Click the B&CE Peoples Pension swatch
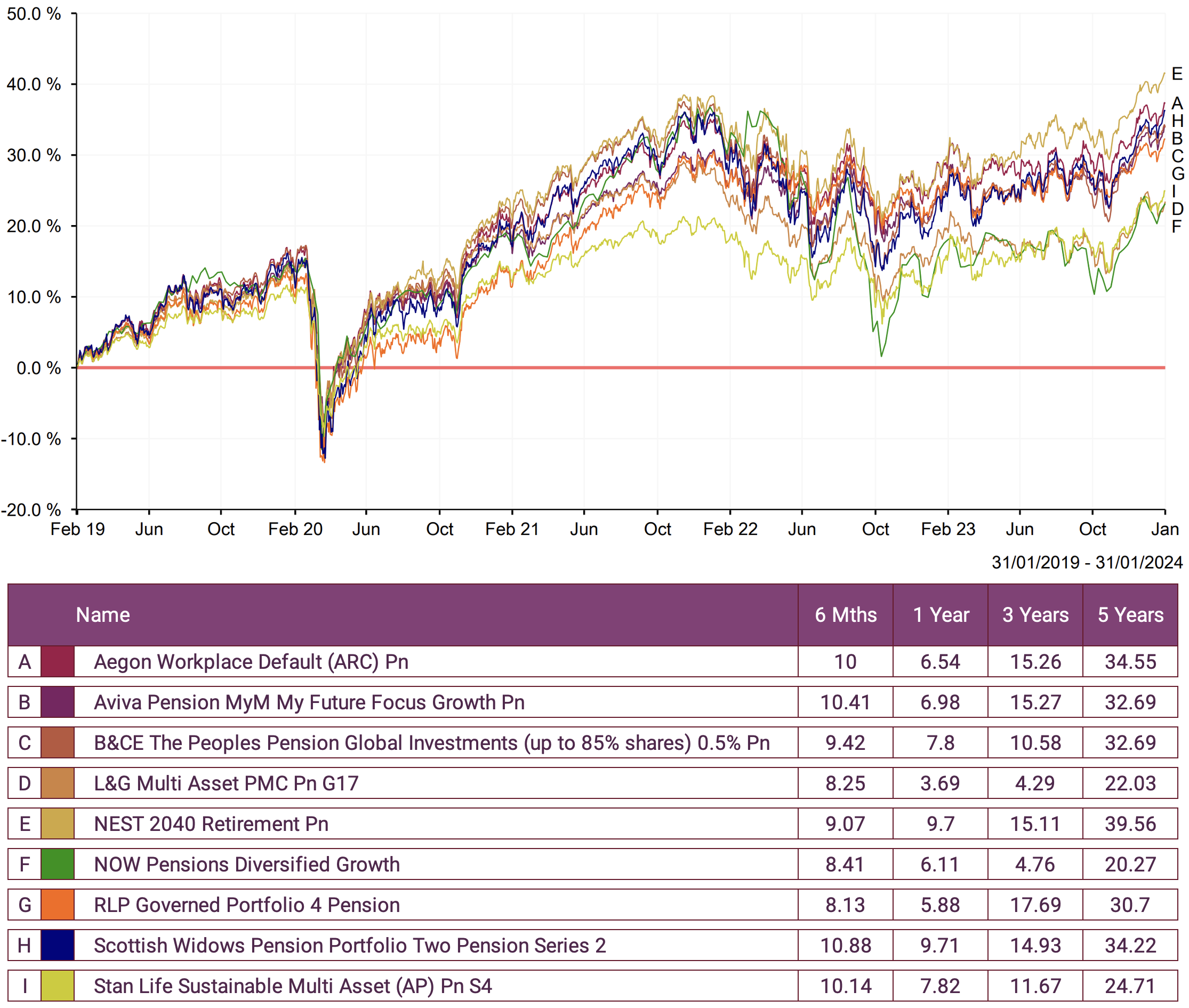Image resolution: width=1189 pixels, height=1008 pixels. (x=58, y=742)
